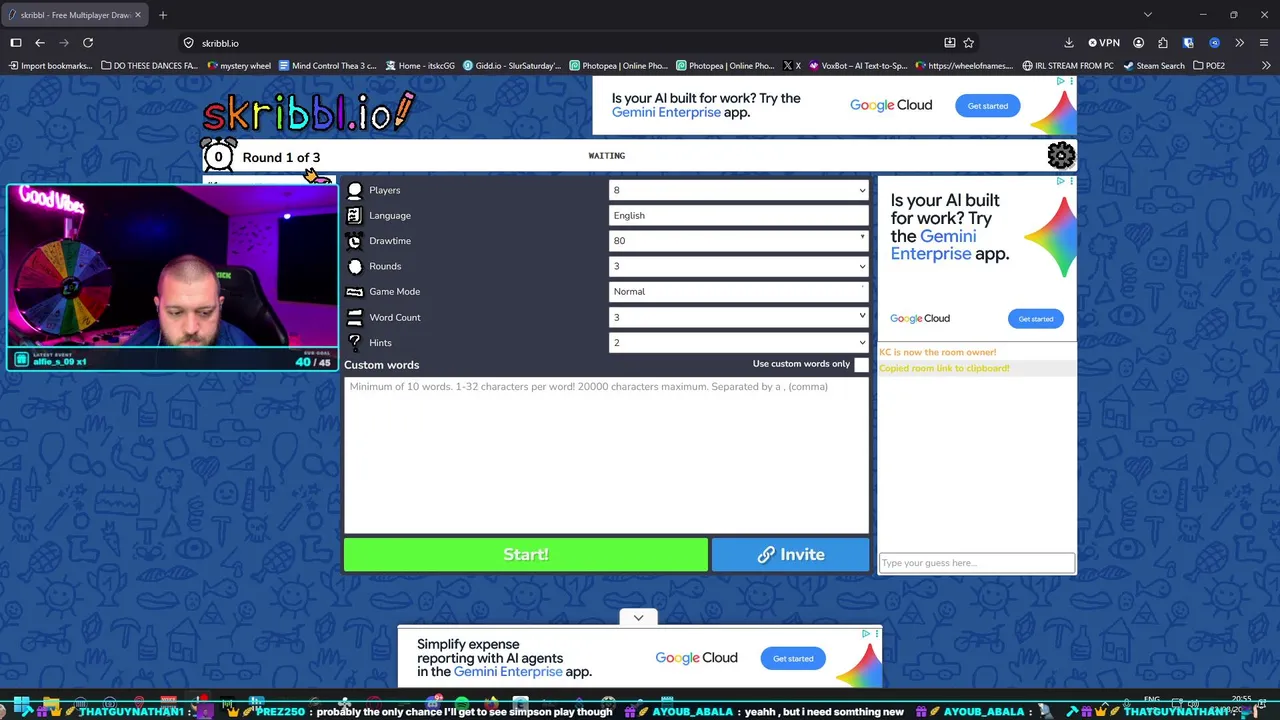The image size is (1280, 720).
Task: Open DO THESE DANCES bookmark folder
Action: [x=150, y=66]
